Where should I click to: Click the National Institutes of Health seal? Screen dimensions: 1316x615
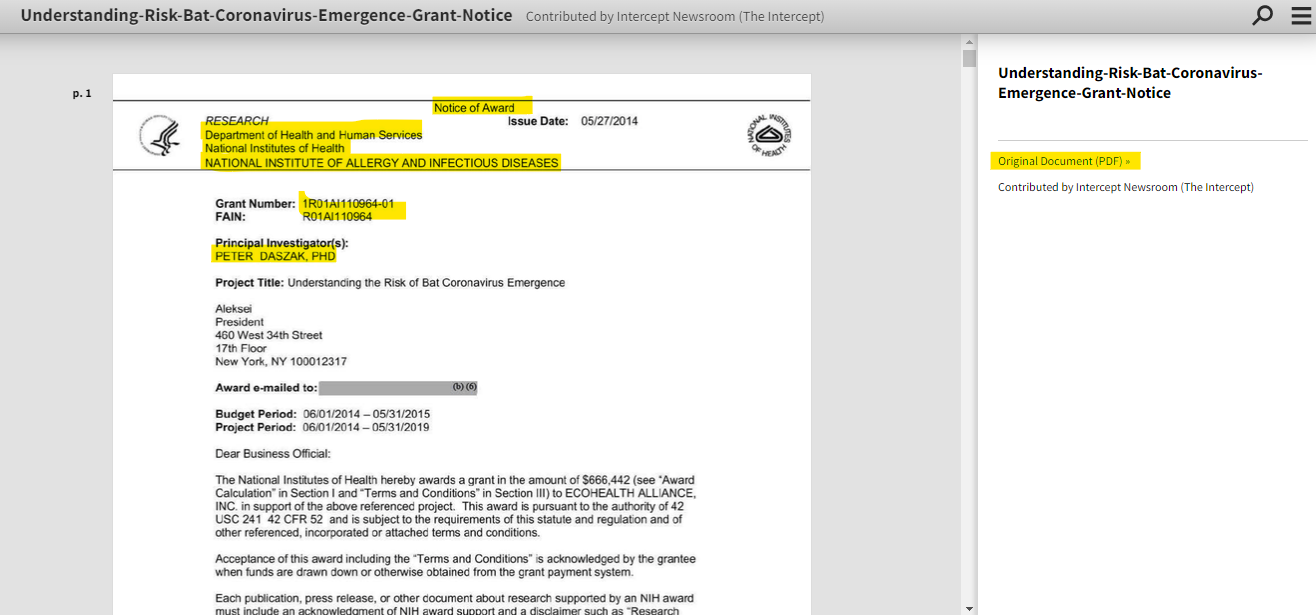pyautogui.click(x=769, y=136)
